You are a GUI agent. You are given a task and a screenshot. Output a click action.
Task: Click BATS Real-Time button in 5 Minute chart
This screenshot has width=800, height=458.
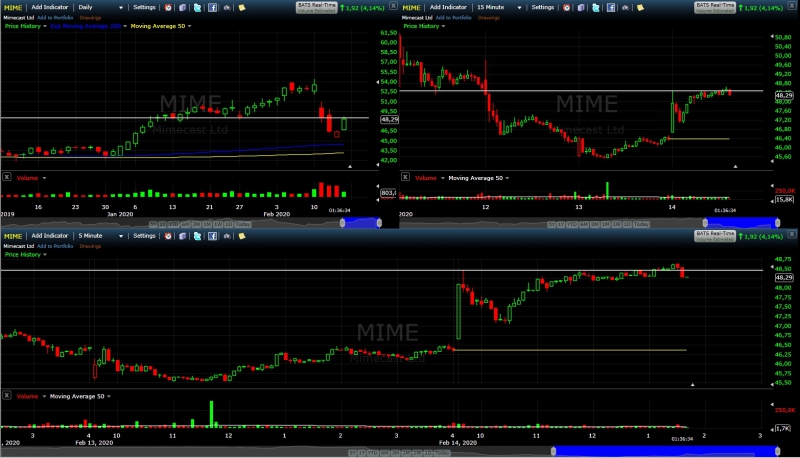click(715, 236)
